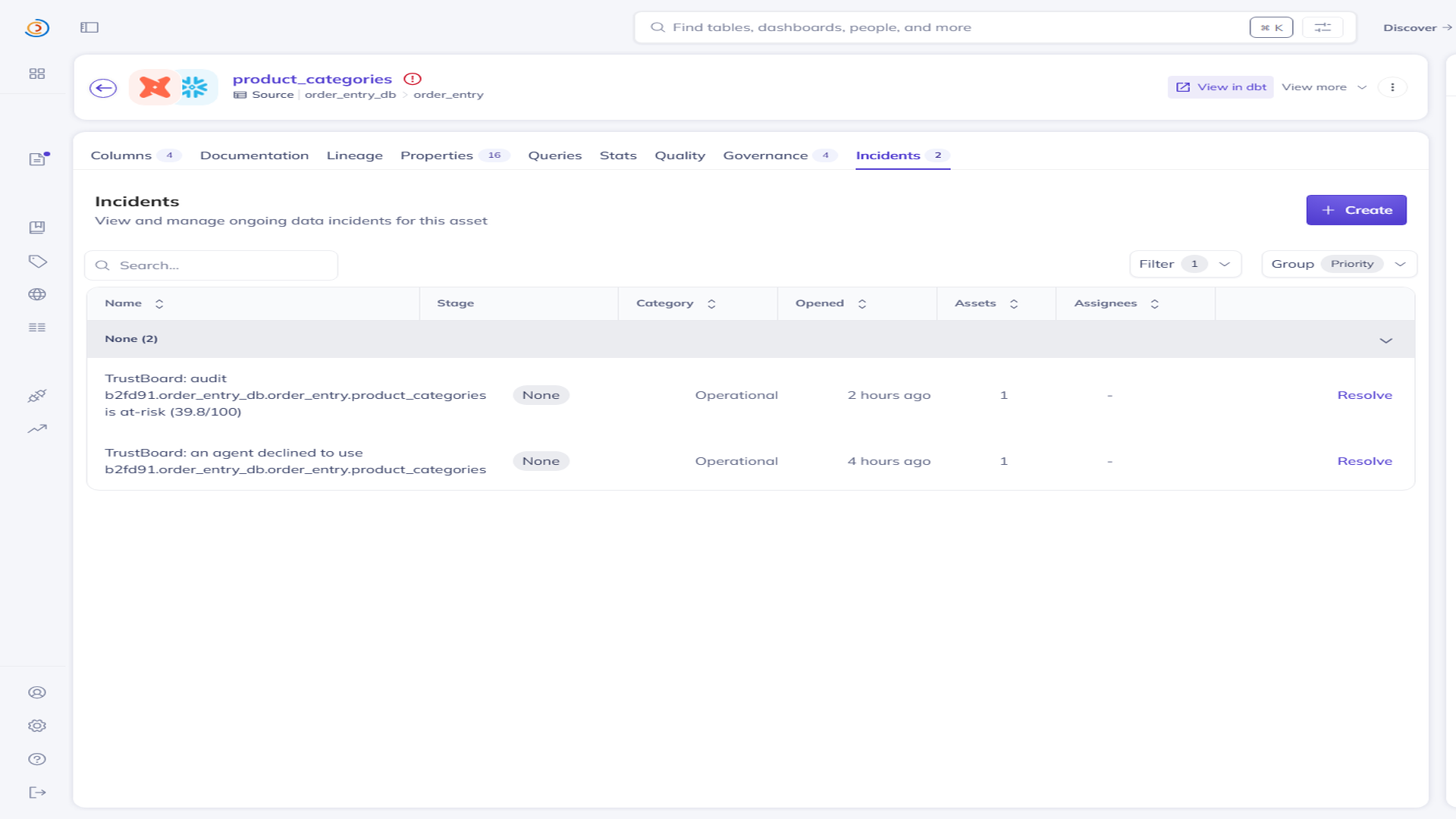Focus the incidents Search box

(x=212, y=265)
